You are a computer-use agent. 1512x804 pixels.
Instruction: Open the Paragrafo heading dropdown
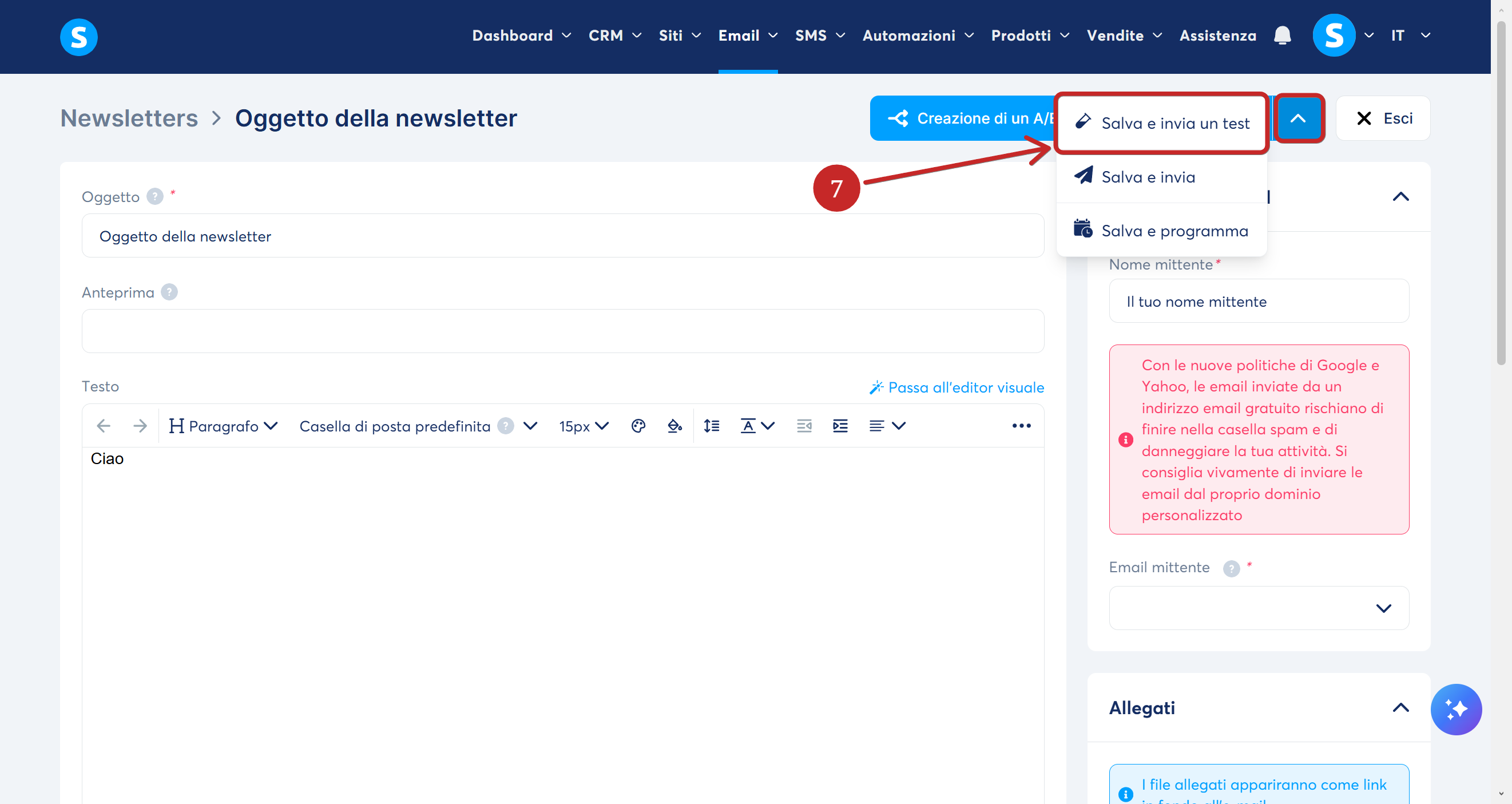[223, 426]
